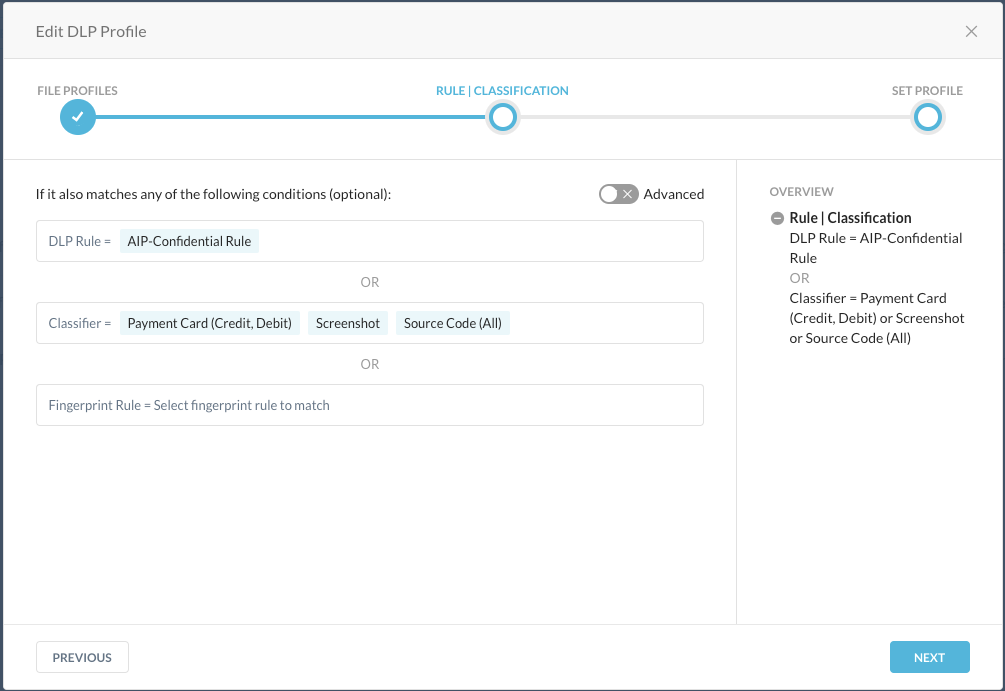The height and width of the screenshot is (691, 1005).
Task: Click the Source Code (All) tag
Action: pyautogui.click(x=452, y=323)
